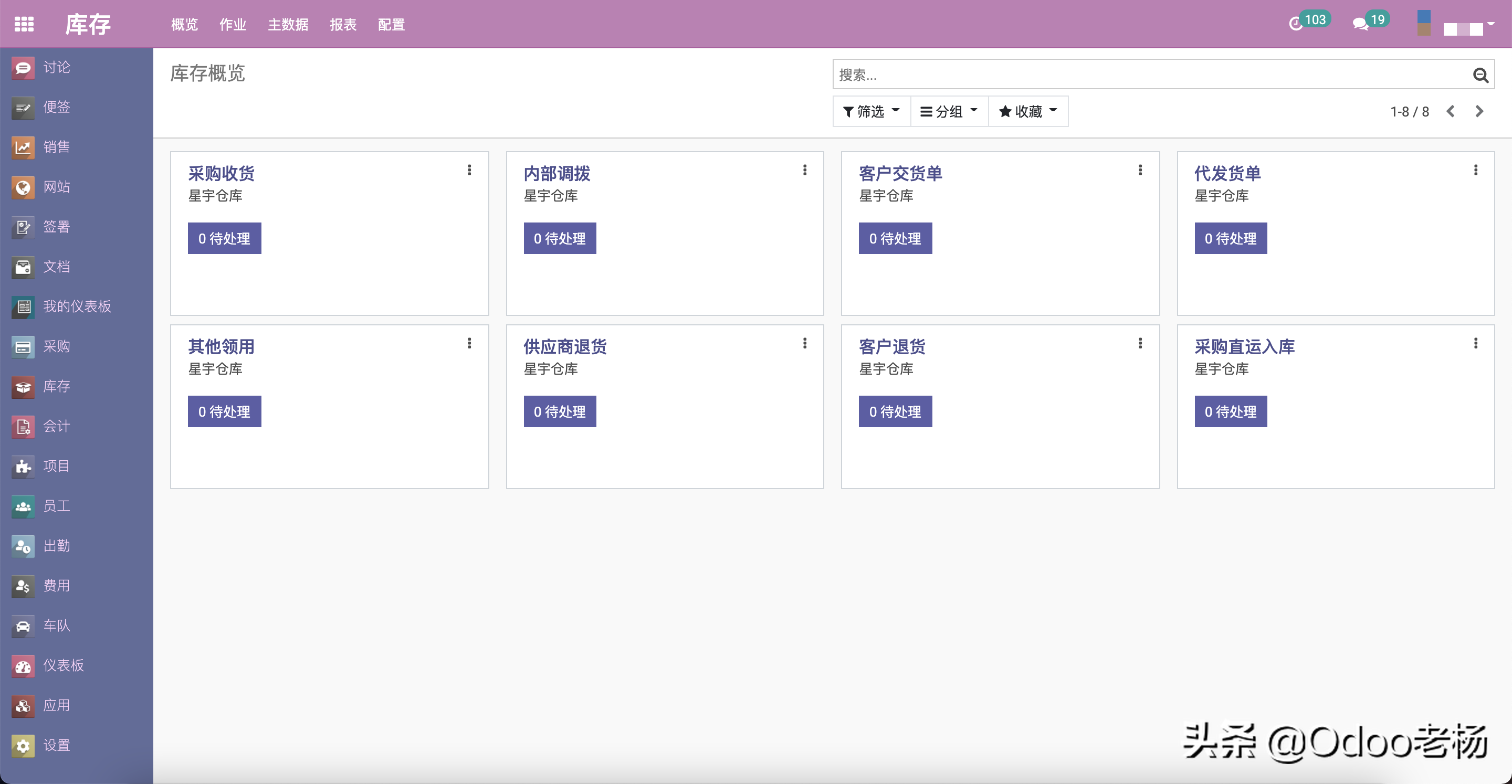Click the search magnifier icon
Screen dimensions: 1512x784
1480,75
